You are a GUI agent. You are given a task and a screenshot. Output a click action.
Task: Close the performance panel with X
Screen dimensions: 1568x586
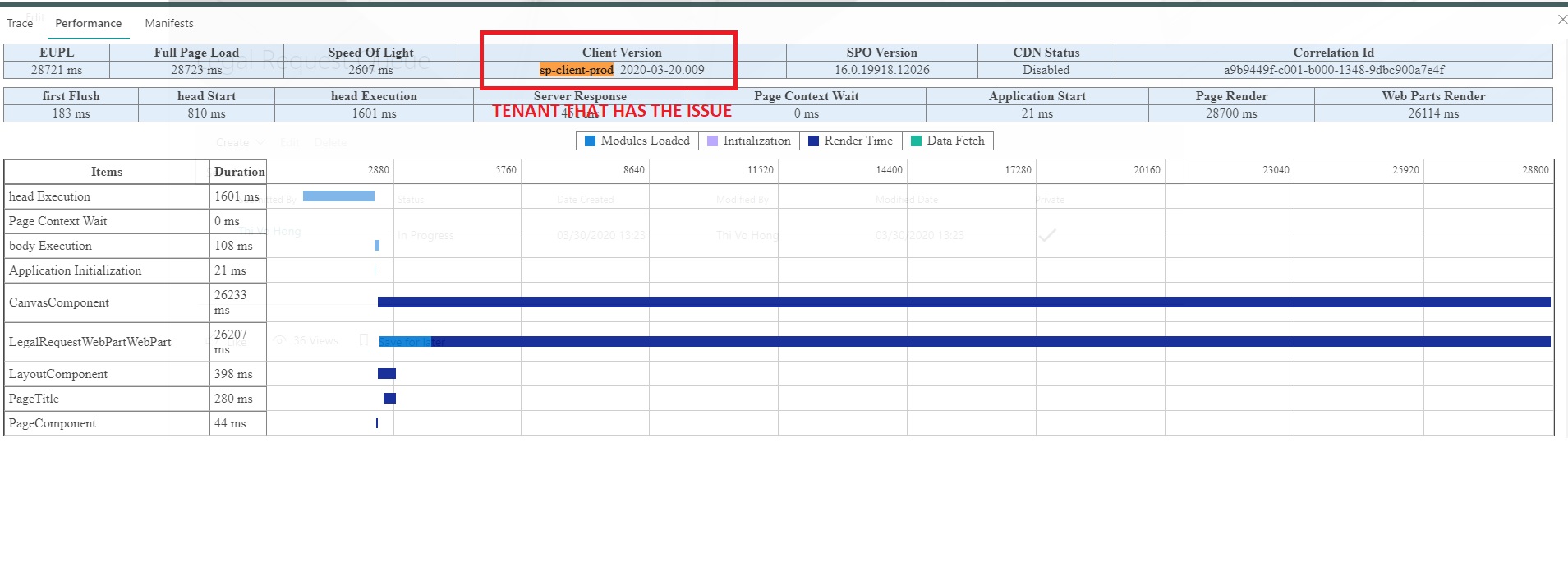(1561, 19)
